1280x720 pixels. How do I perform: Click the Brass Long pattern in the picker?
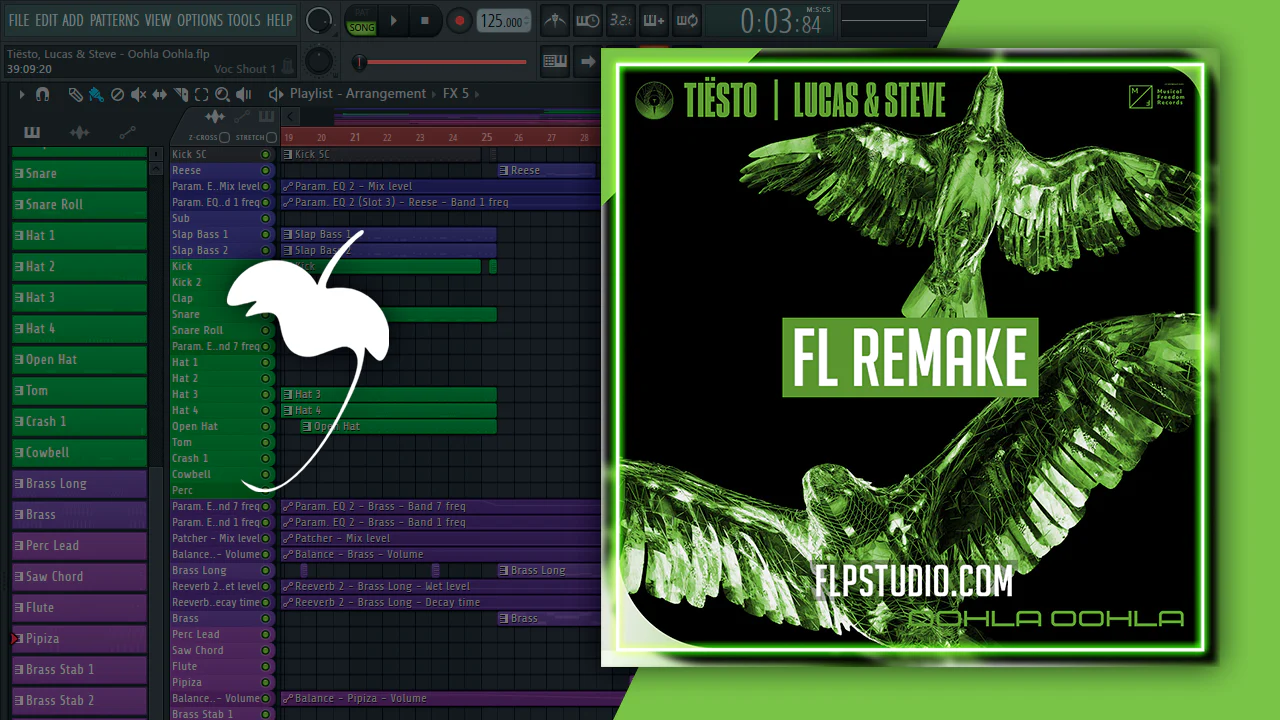[x=79, y=484]
